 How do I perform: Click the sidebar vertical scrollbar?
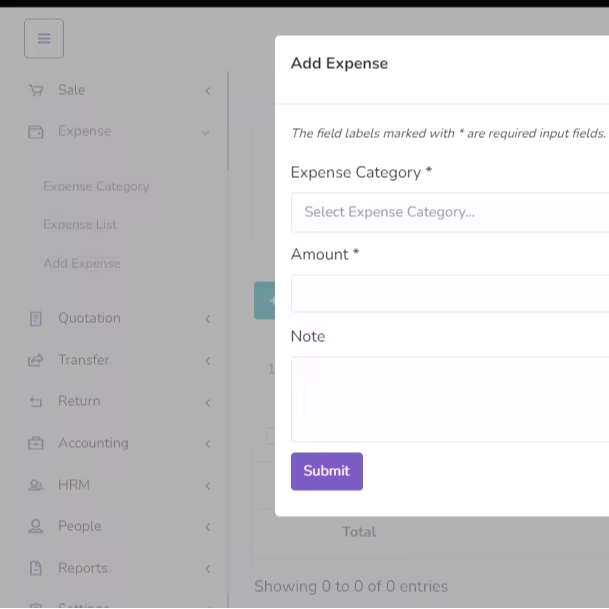point(228,121)
